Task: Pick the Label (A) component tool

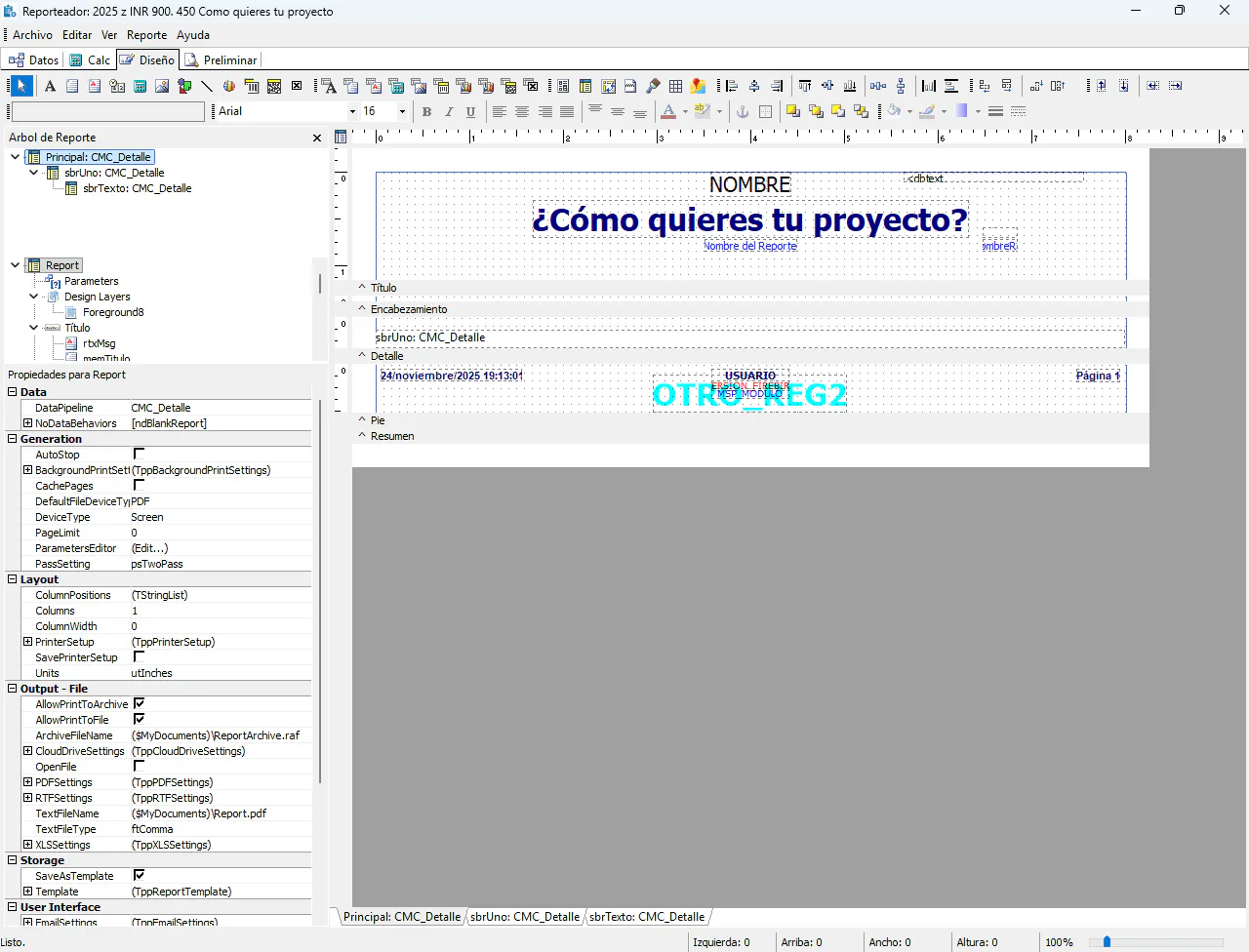Action: click(x=50, y=86)
